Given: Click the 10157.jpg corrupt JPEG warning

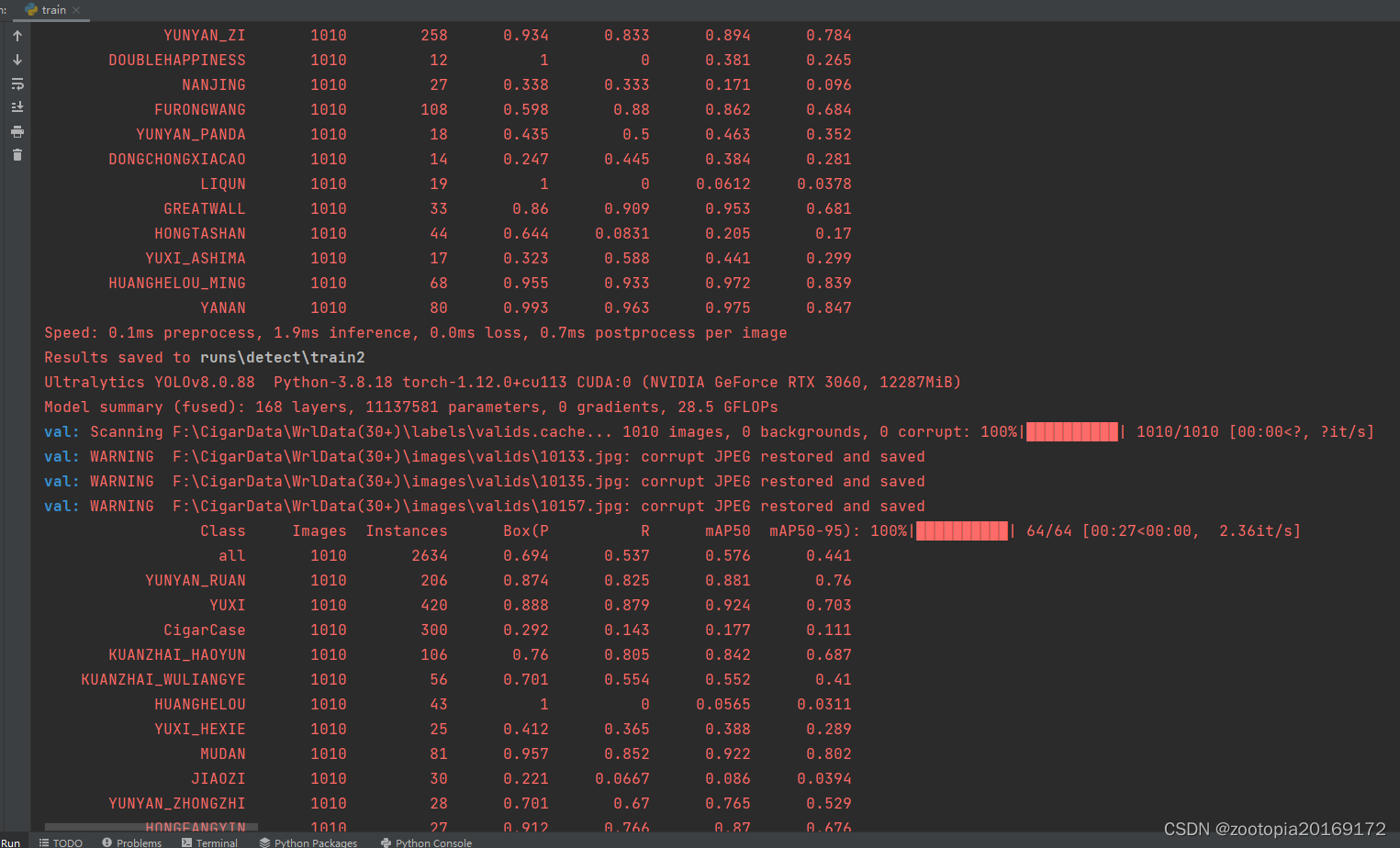Looking at the screenshot, I should coord(485,506).
